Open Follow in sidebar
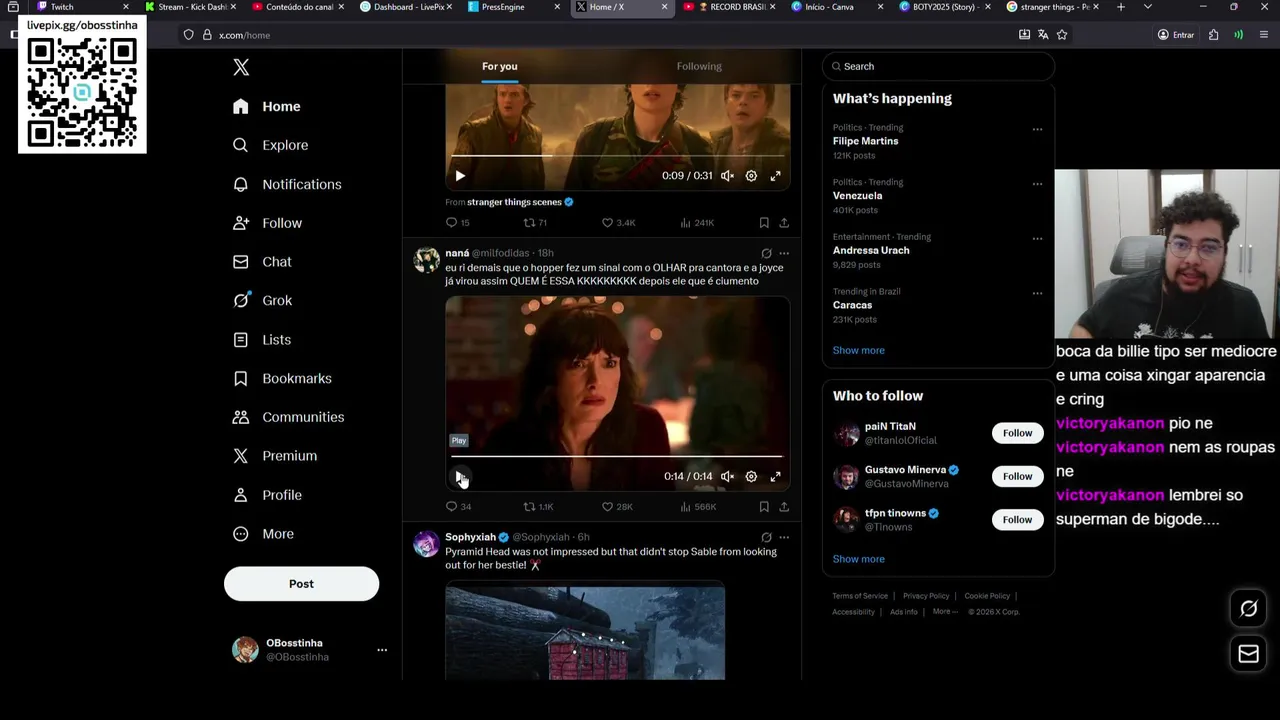Image resolution: width=1280 pixels, height=720 pixels. (267, 223)
